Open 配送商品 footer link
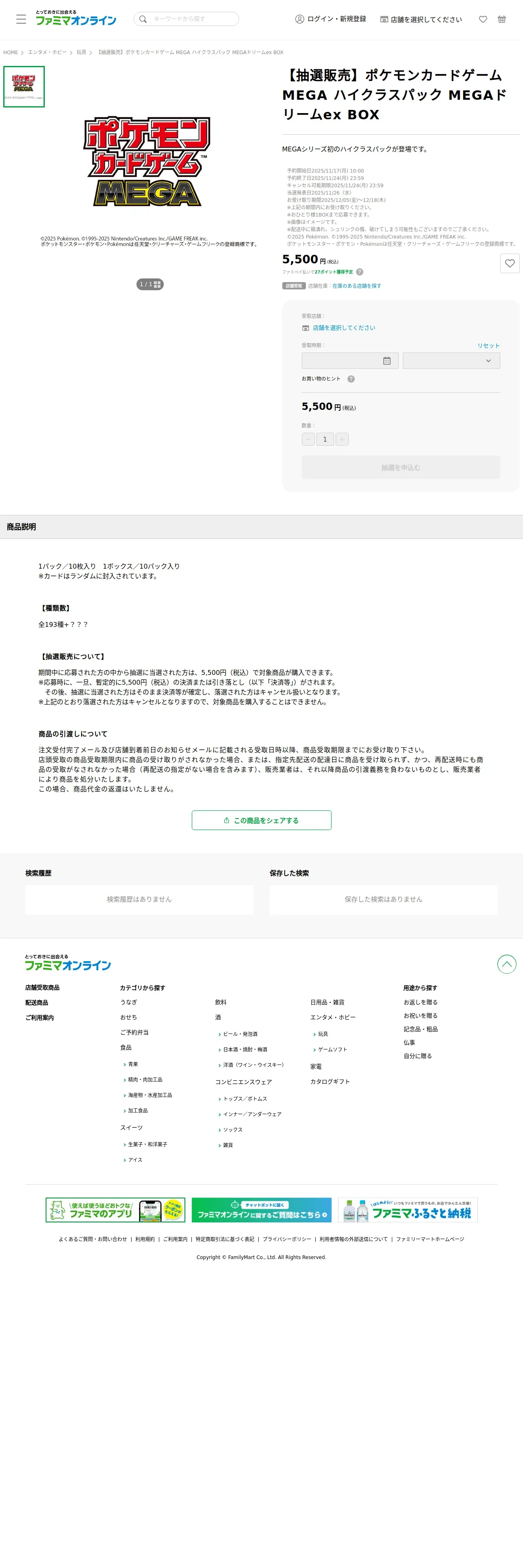 click(x=37, y=1003)
